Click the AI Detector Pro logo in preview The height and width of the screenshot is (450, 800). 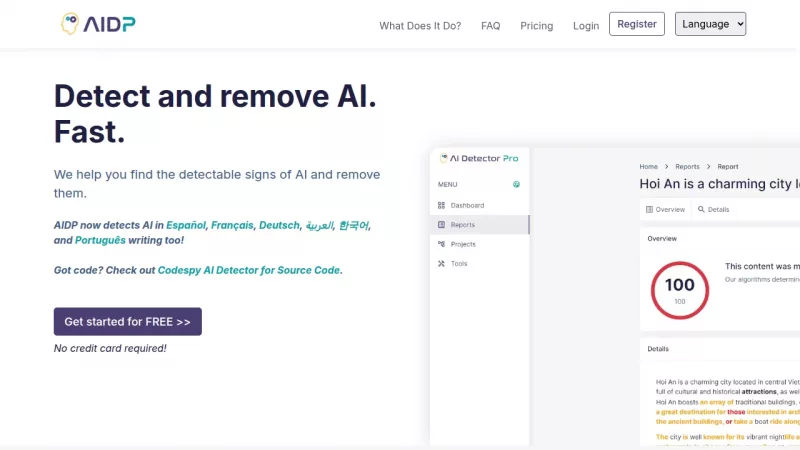tap(479, 158)
